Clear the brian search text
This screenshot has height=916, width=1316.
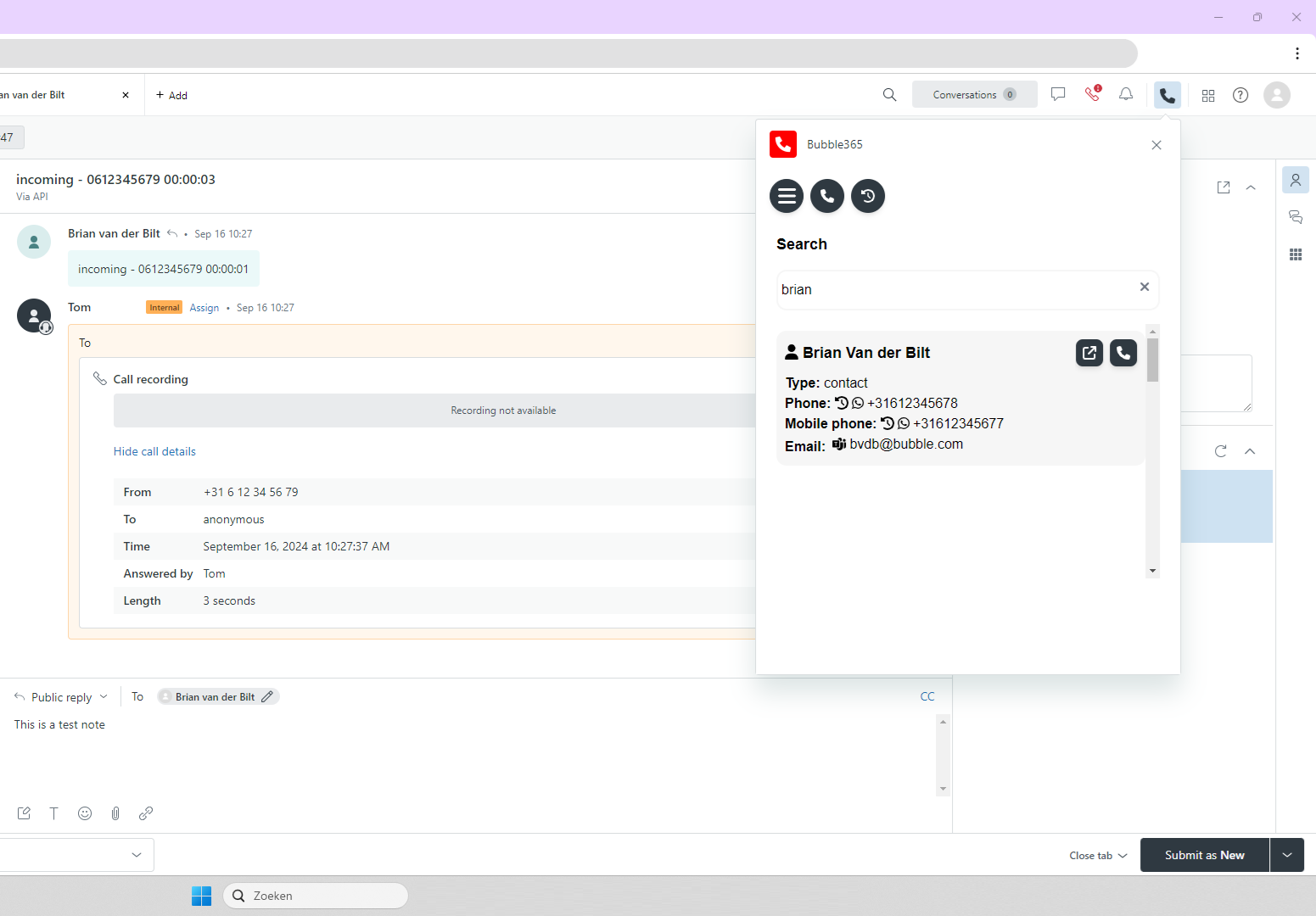[x=1145, y=287]
